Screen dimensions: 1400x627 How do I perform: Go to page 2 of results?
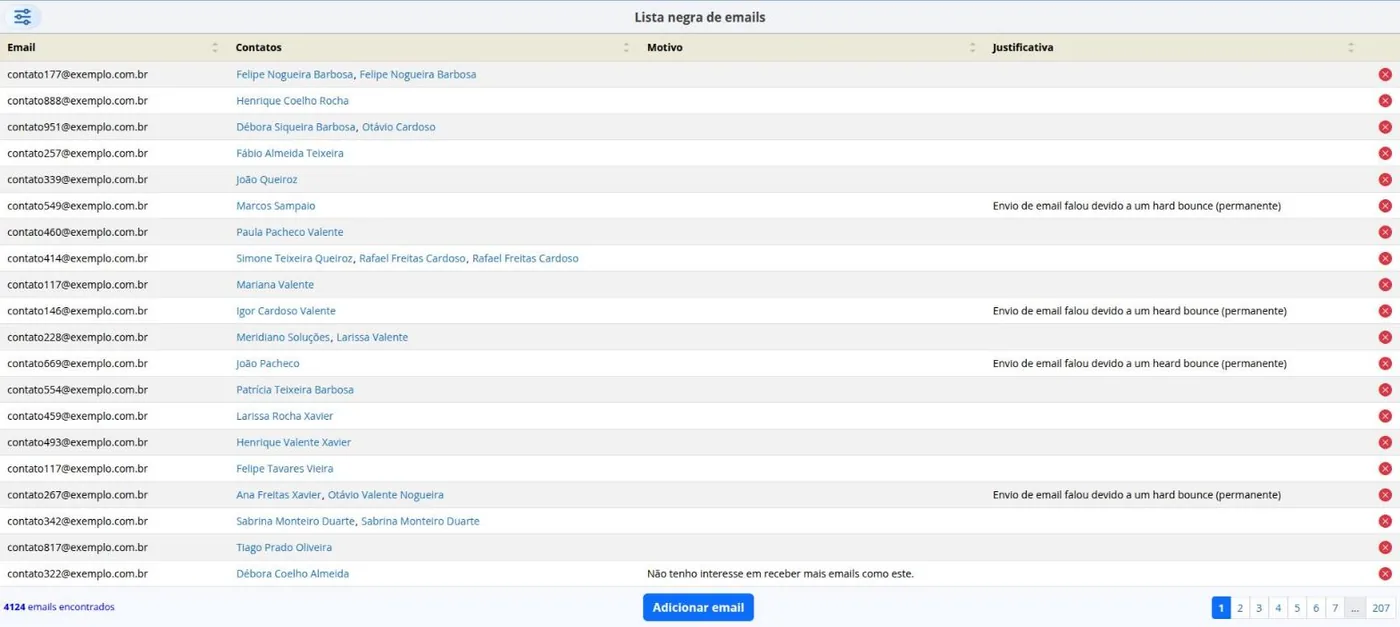click(1240, 608)
